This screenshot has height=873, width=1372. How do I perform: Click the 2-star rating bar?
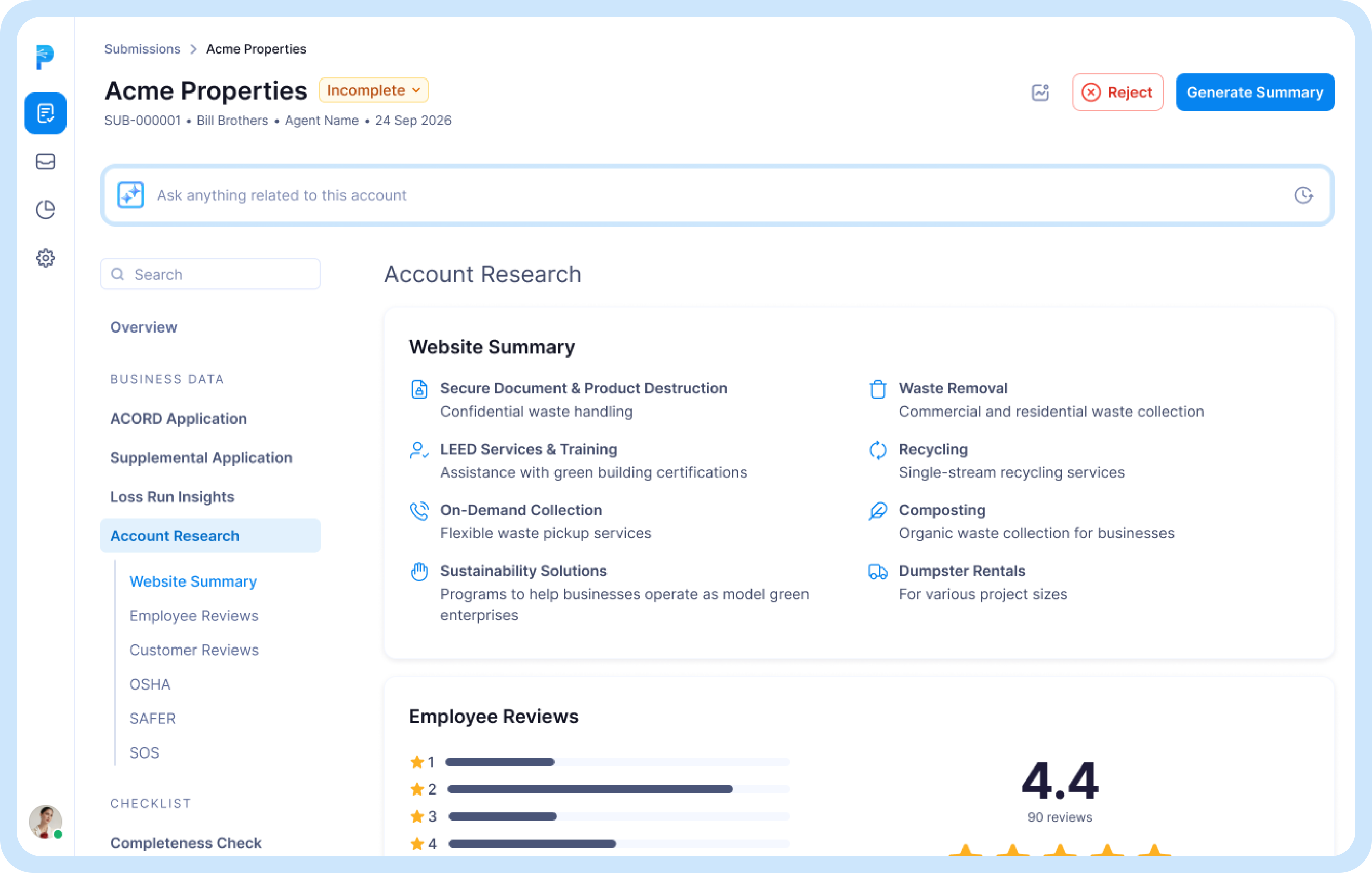(590, 789)
